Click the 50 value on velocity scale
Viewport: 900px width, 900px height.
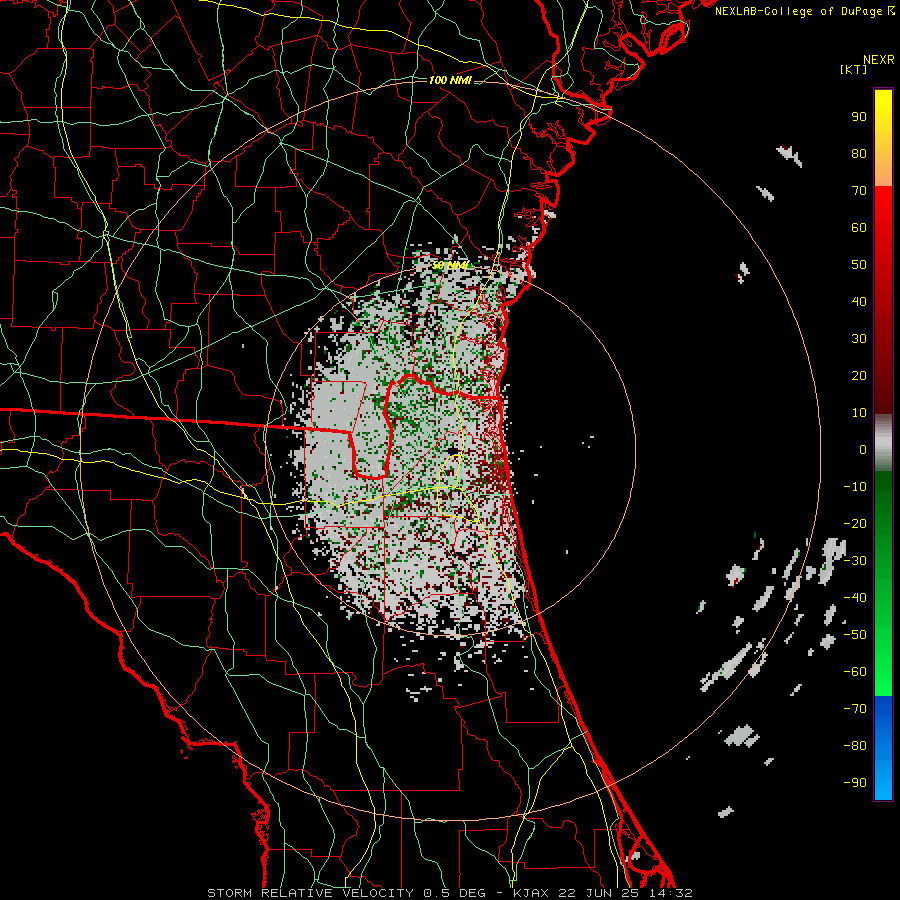pos(859,264)
